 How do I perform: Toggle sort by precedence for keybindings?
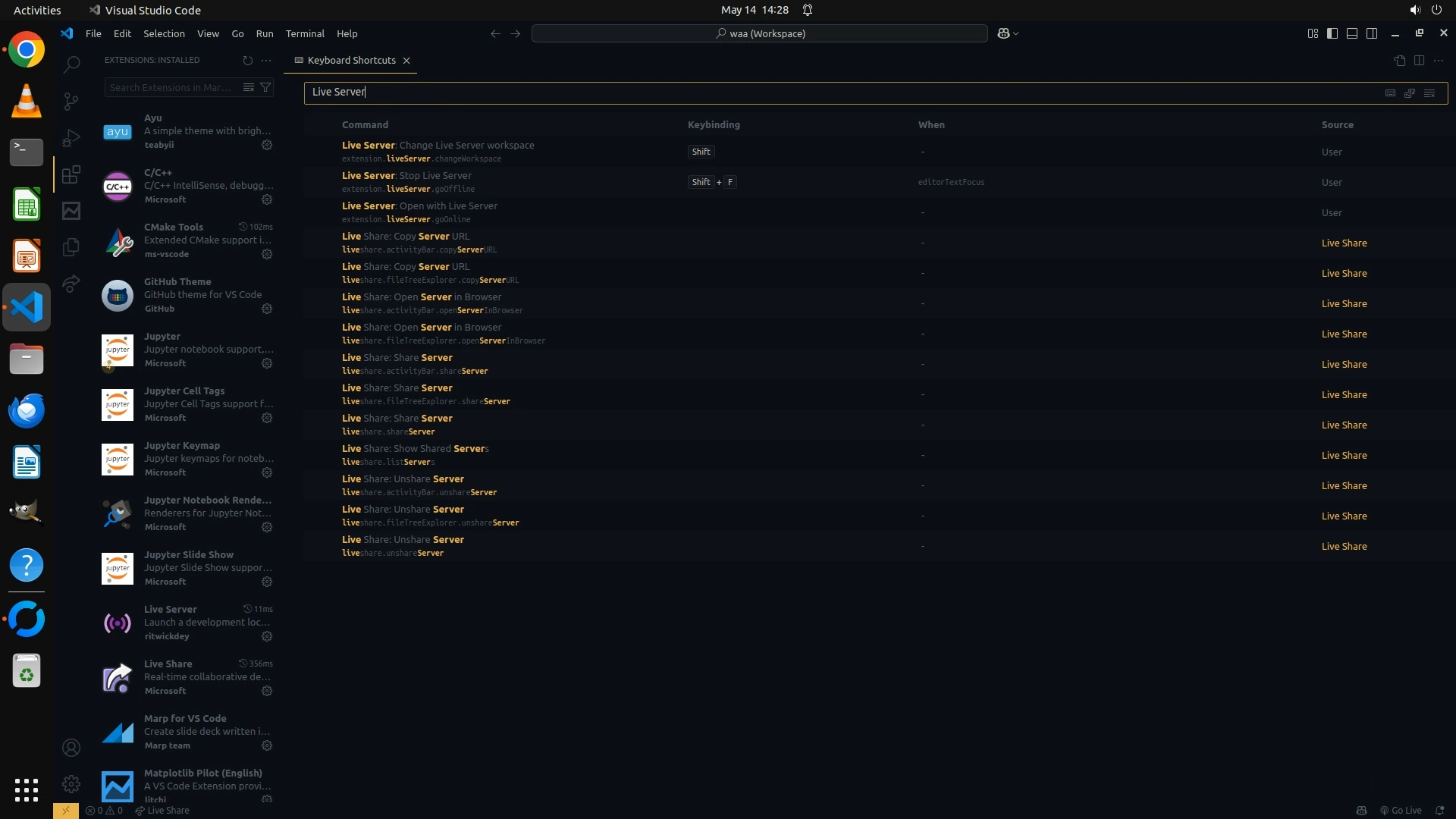(x=1410, y=93)
